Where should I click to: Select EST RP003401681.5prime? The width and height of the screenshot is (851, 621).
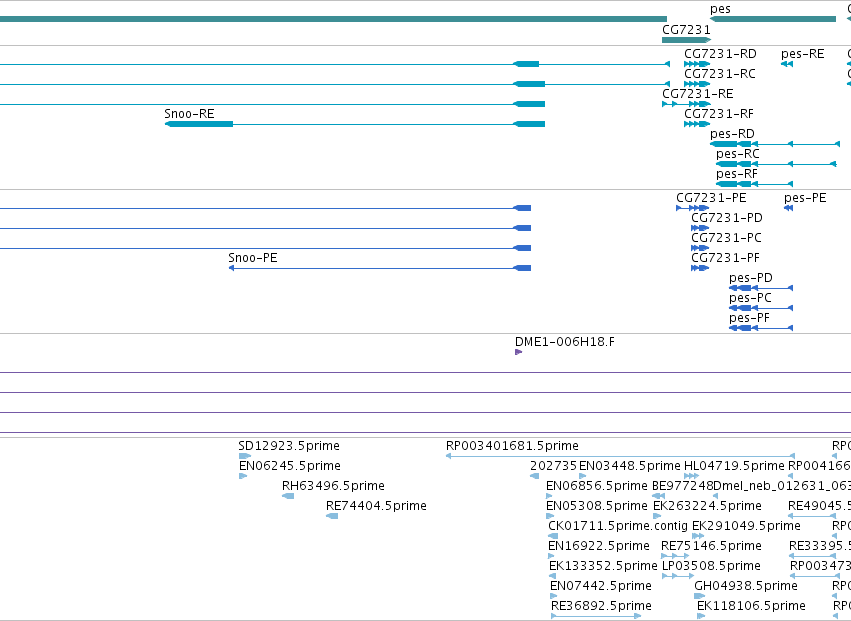pos(512,446)
